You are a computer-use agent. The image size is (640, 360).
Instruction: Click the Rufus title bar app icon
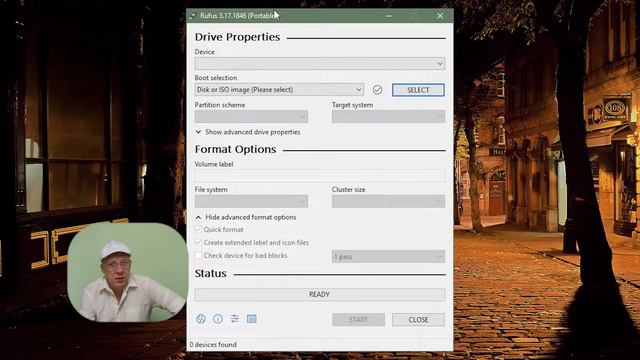(x=193, y=16)
